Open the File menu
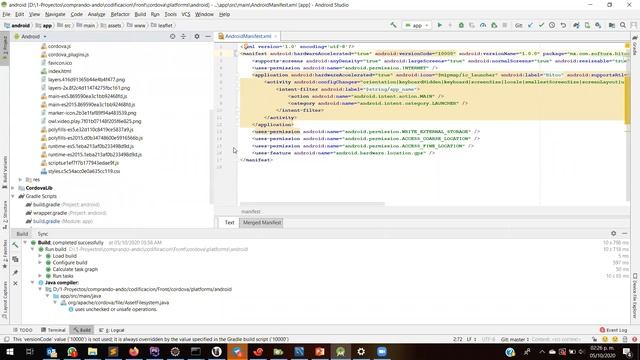The image size is (640, 360). (7, 14)
